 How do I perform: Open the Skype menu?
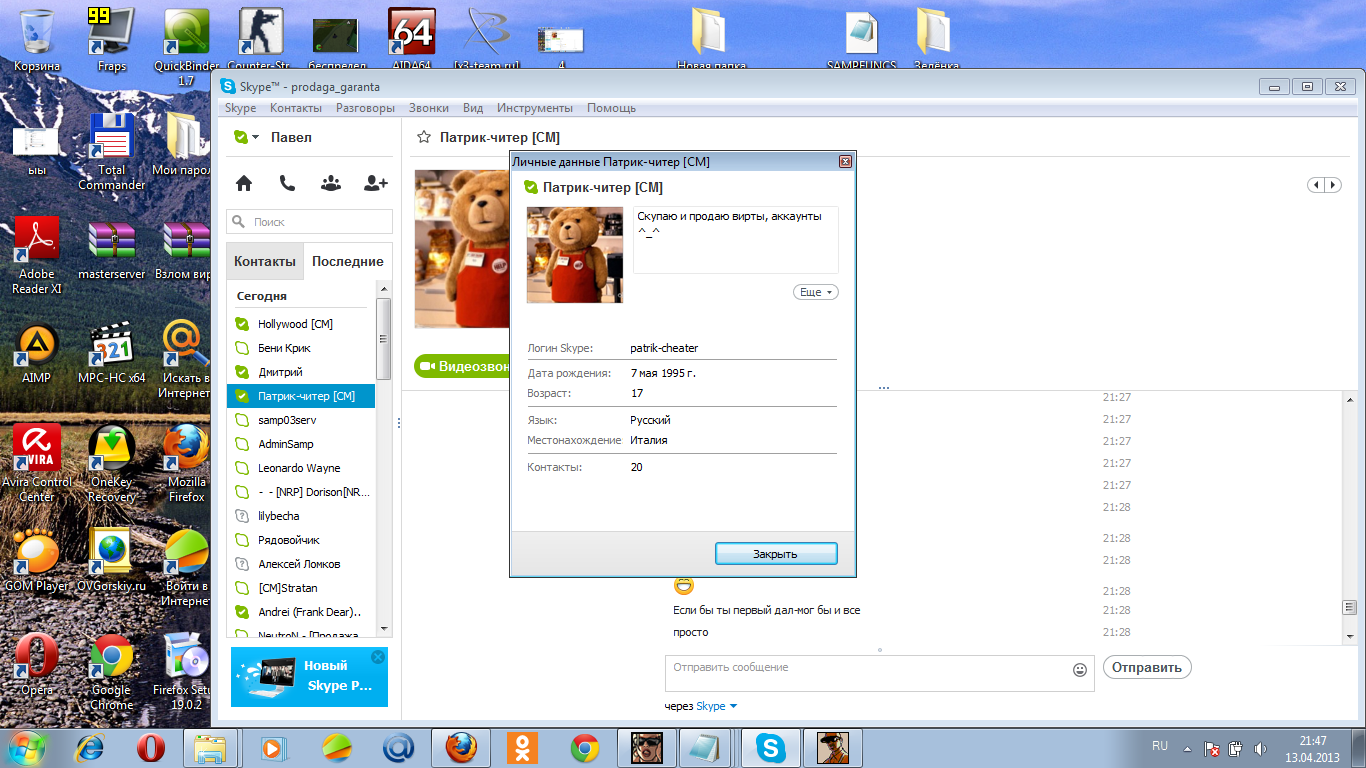240,108
